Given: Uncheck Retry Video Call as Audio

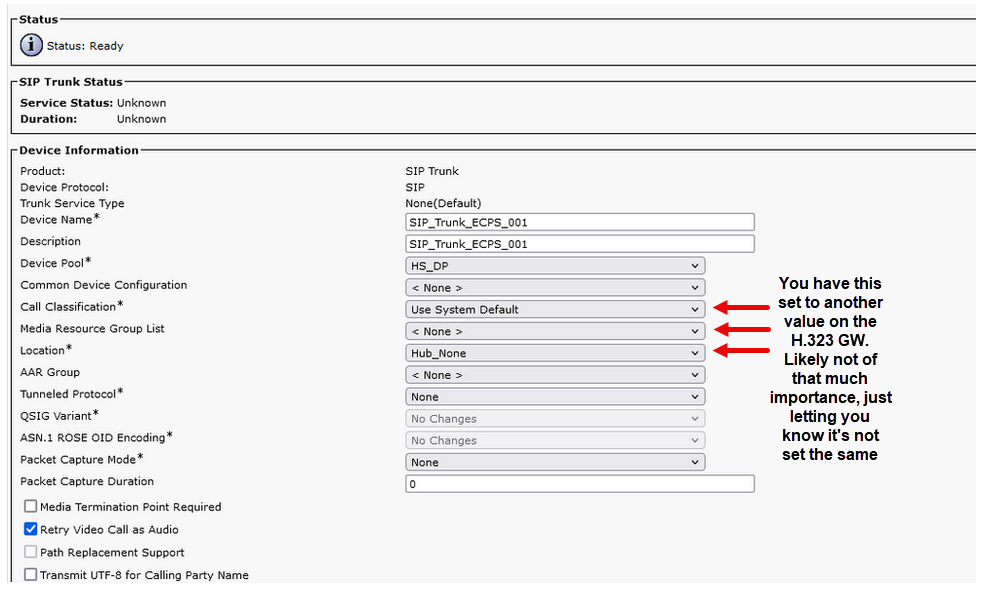Looking at the screenshot, I should pos(31,529).
